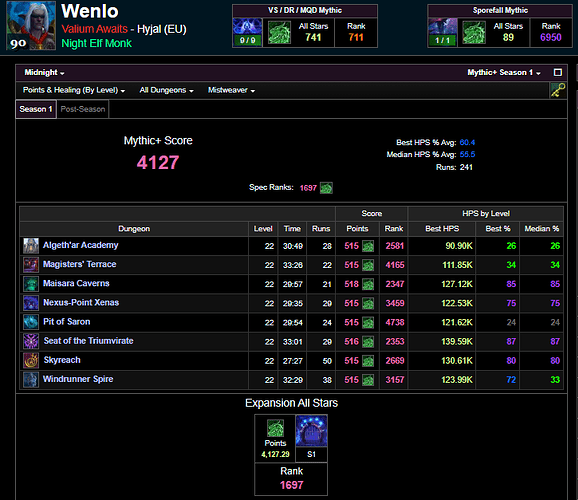Click the S1 season icon in All Stars
The height and width of the screenshot is (500, 578).
311,431
